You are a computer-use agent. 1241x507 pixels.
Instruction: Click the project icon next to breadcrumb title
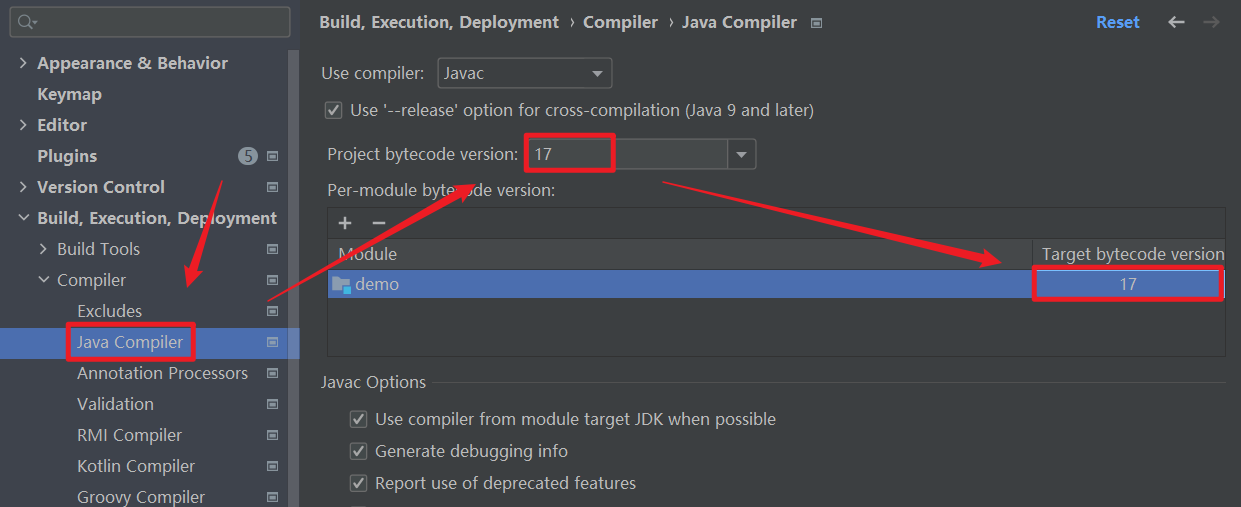click(x=816, y=23)
